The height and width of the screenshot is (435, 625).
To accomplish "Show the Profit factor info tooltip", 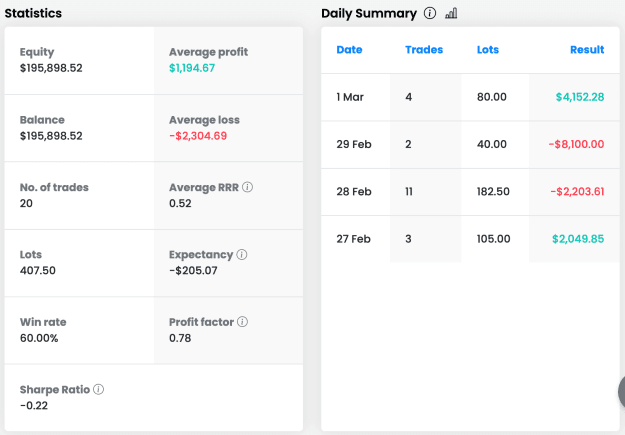I will pos(242,322).
